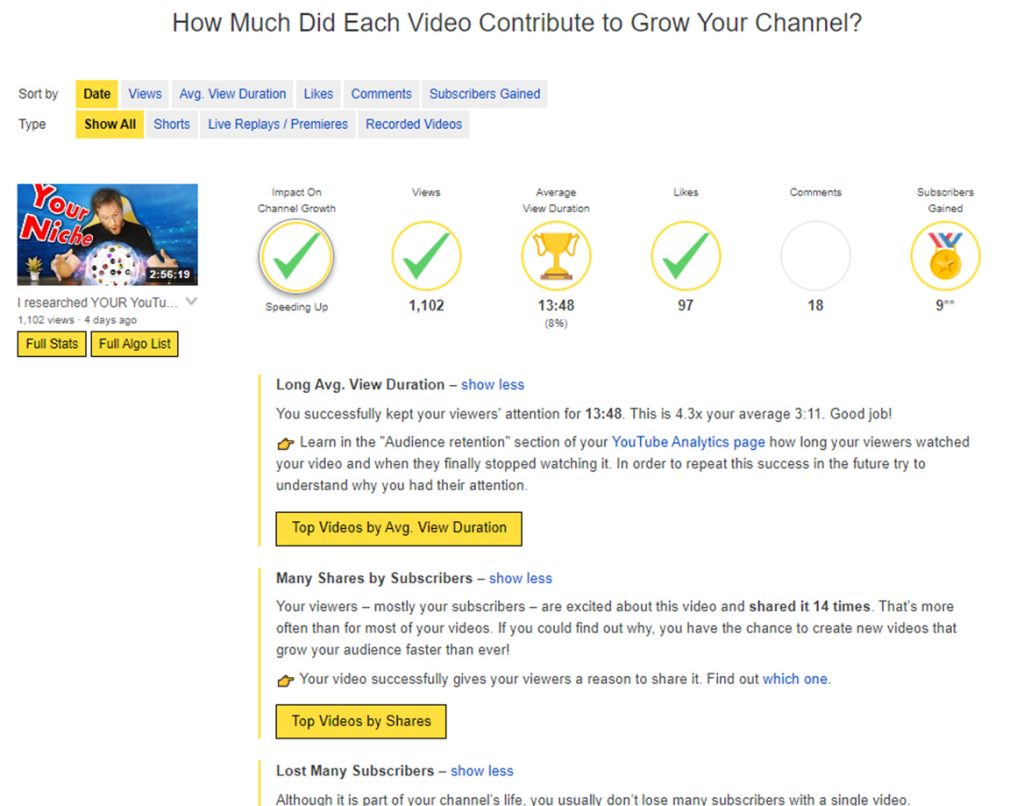Collapse Many Shares by Subscribers section
1024x806 pixels.
(520, 578)
